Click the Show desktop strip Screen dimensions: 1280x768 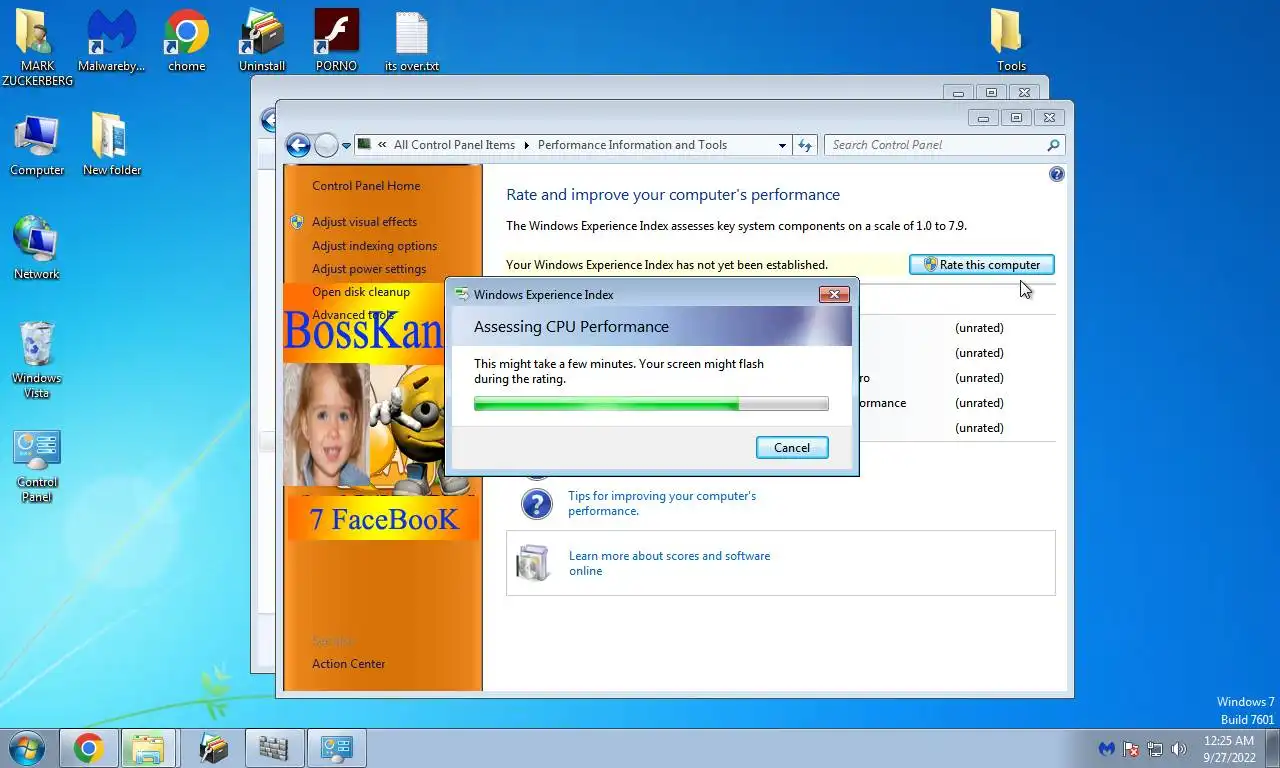(x=1273, y=748)
